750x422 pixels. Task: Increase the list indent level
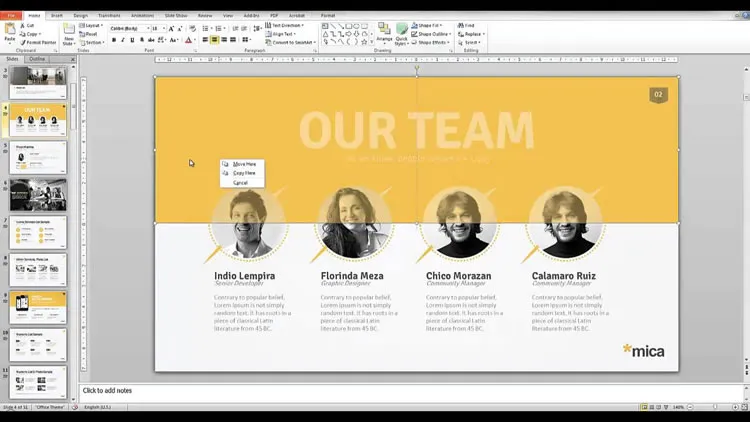[244, 29]
